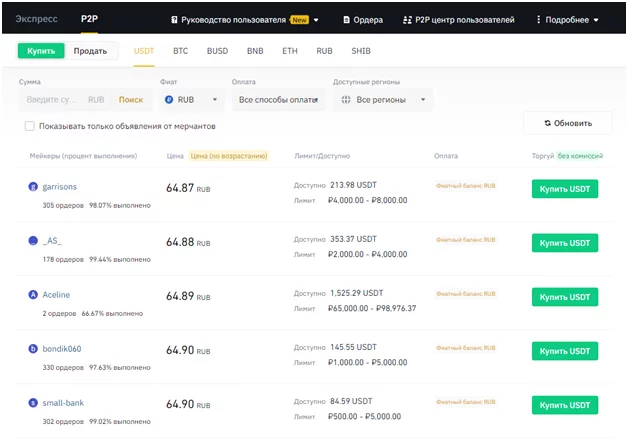This screenshot has height=440, width=628.
Task: Buy USDT from garrisons
Action: (x=564, y=189)
